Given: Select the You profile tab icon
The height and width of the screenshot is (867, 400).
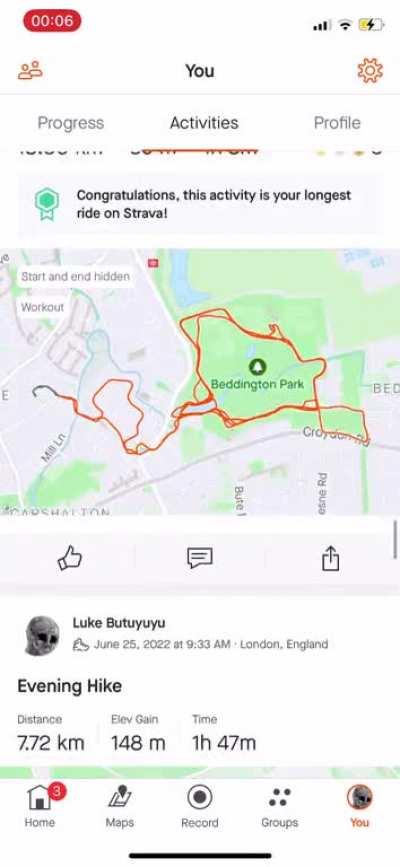Looking at the screenshot, I should coord(360,798).
